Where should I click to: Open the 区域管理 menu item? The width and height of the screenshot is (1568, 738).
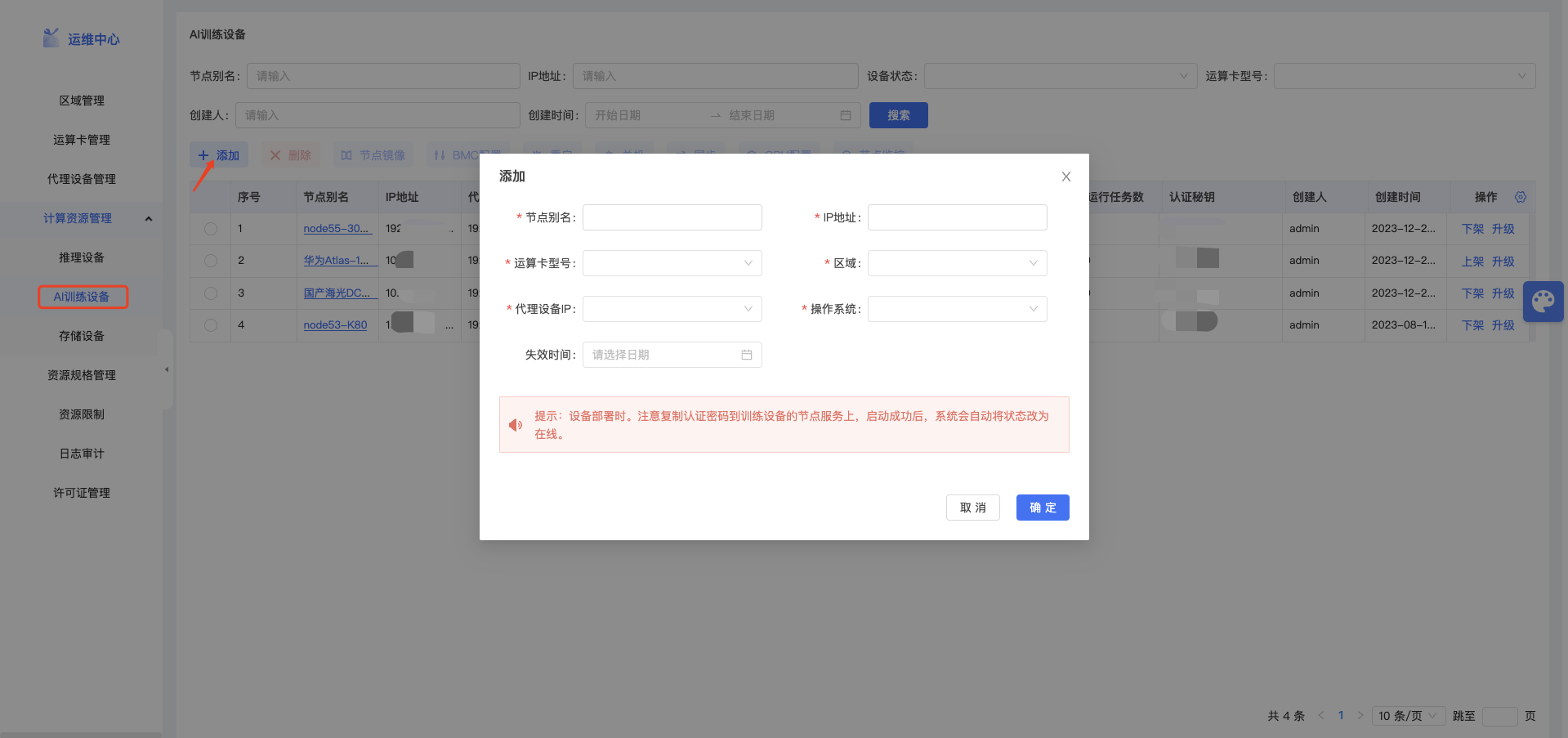[x=82, y=101]
